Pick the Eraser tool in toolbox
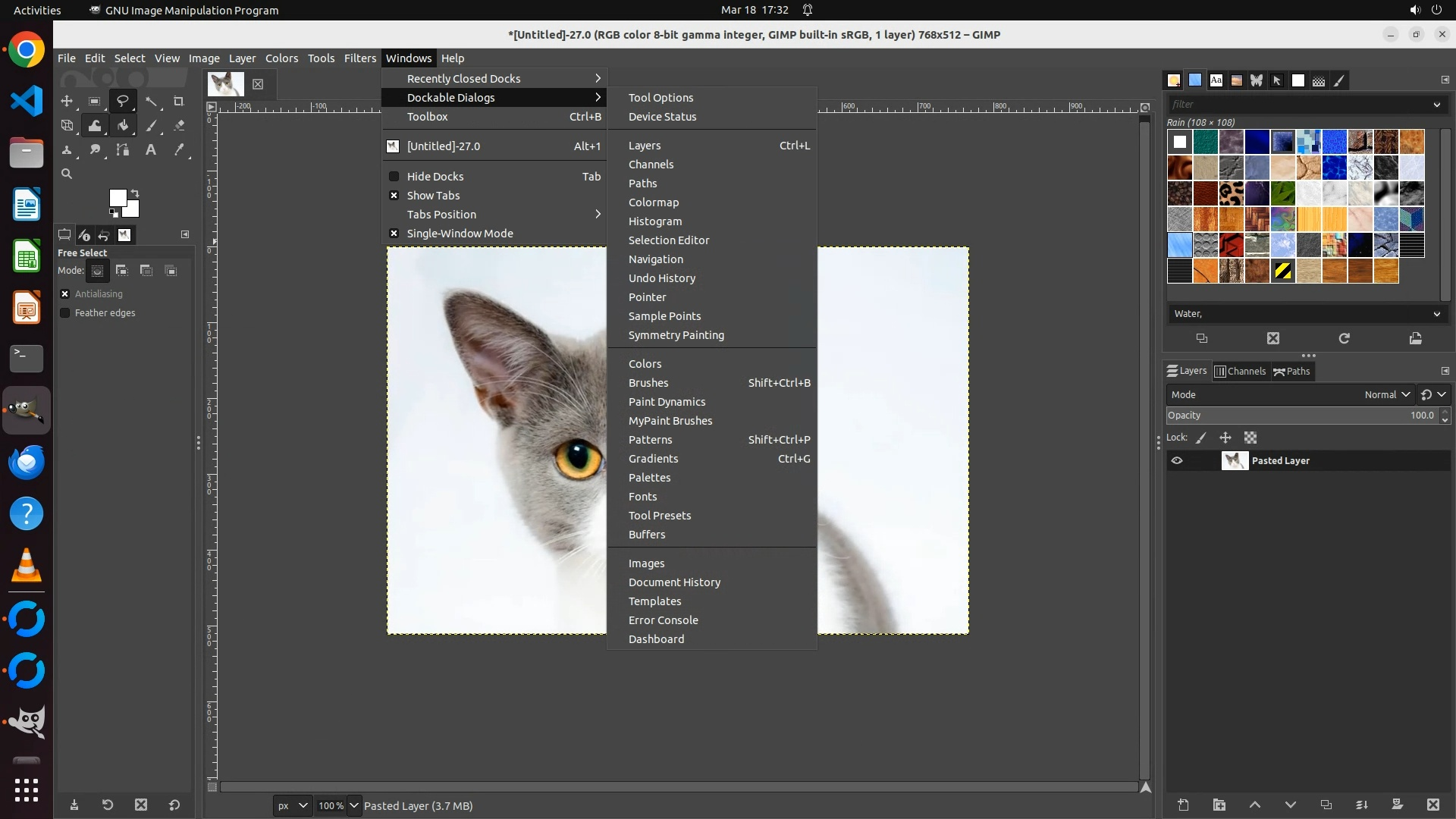 [x=179, y=126]
